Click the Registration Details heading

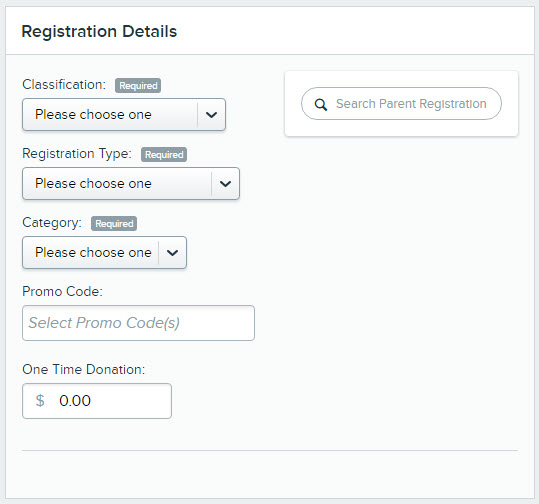click(x=99, y=31)
